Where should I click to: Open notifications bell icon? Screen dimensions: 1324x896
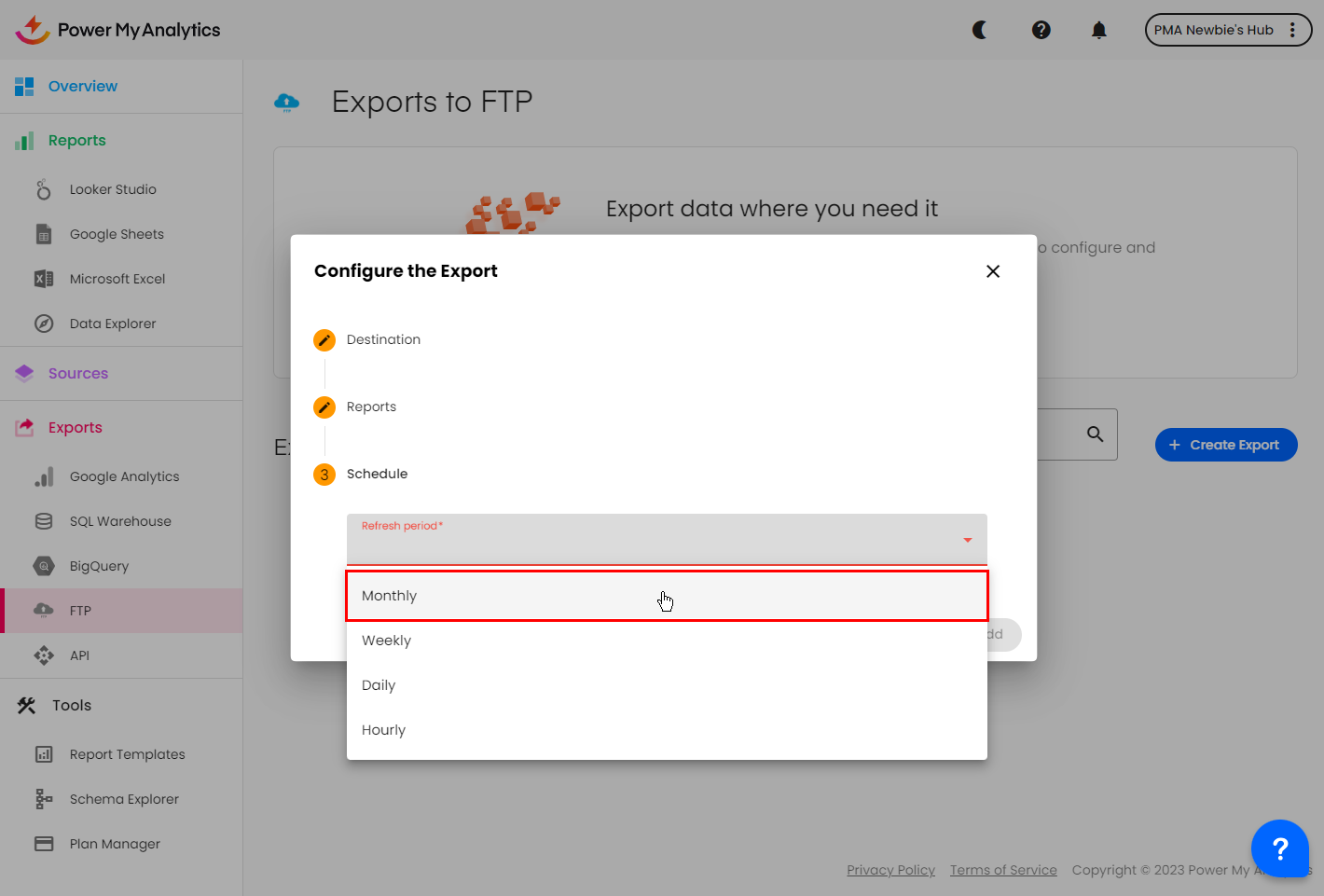(1099, 30)
